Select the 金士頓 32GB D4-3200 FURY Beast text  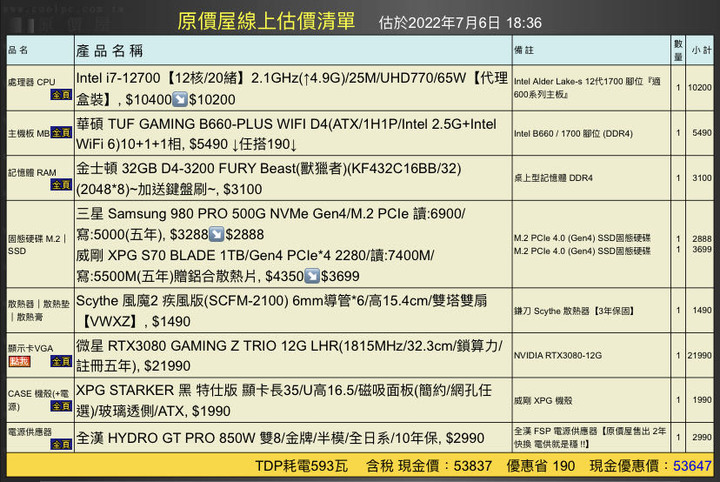(x=269, y=179)
